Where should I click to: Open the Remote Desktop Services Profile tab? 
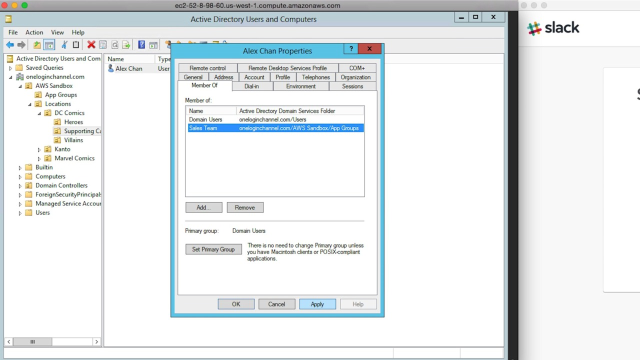(287, 68)
